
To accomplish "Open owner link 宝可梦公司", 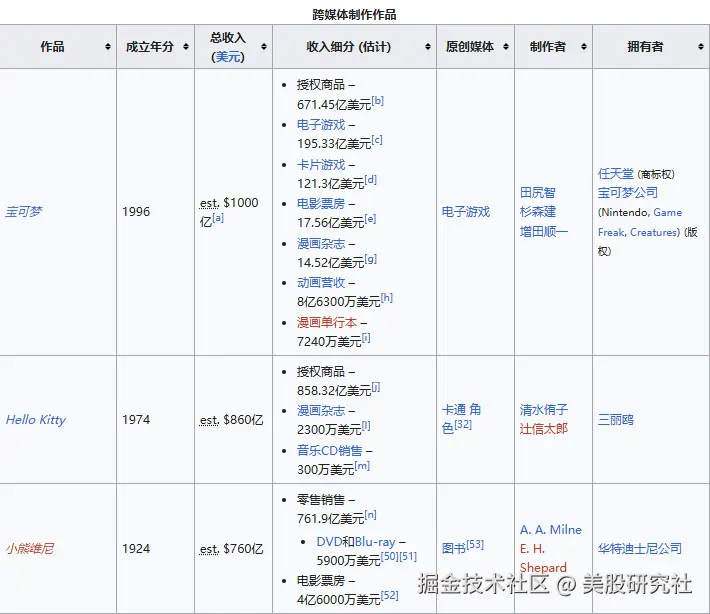I will [628, 192].
